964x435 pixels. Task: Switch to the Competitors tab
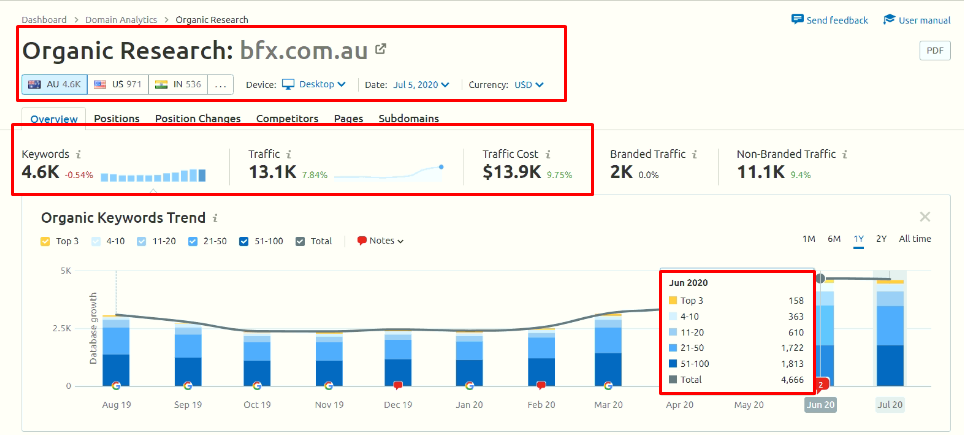287,119
